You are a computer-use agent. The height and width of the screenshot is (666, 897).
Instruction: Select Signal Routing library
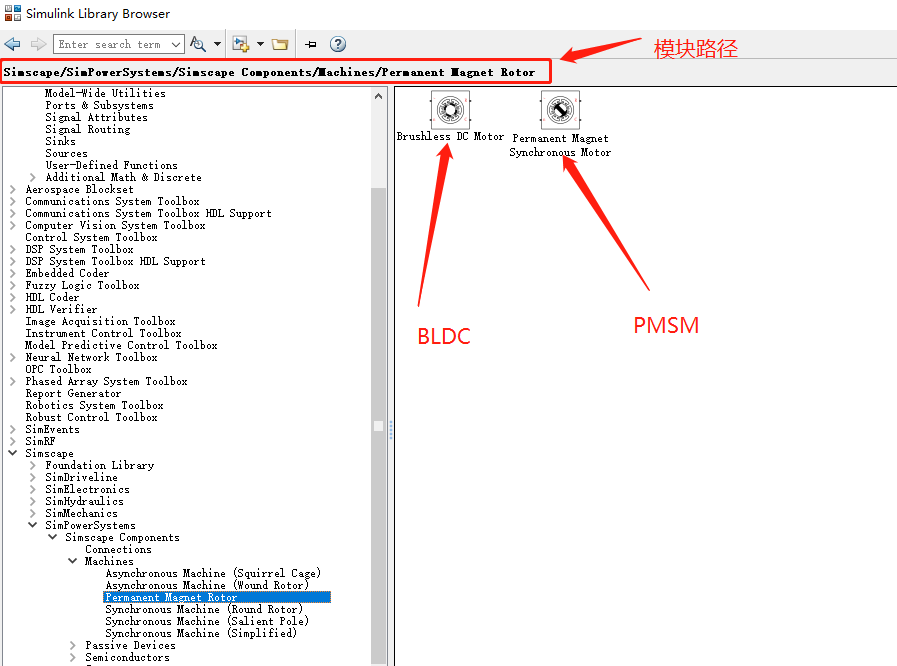tap(88, 129)
